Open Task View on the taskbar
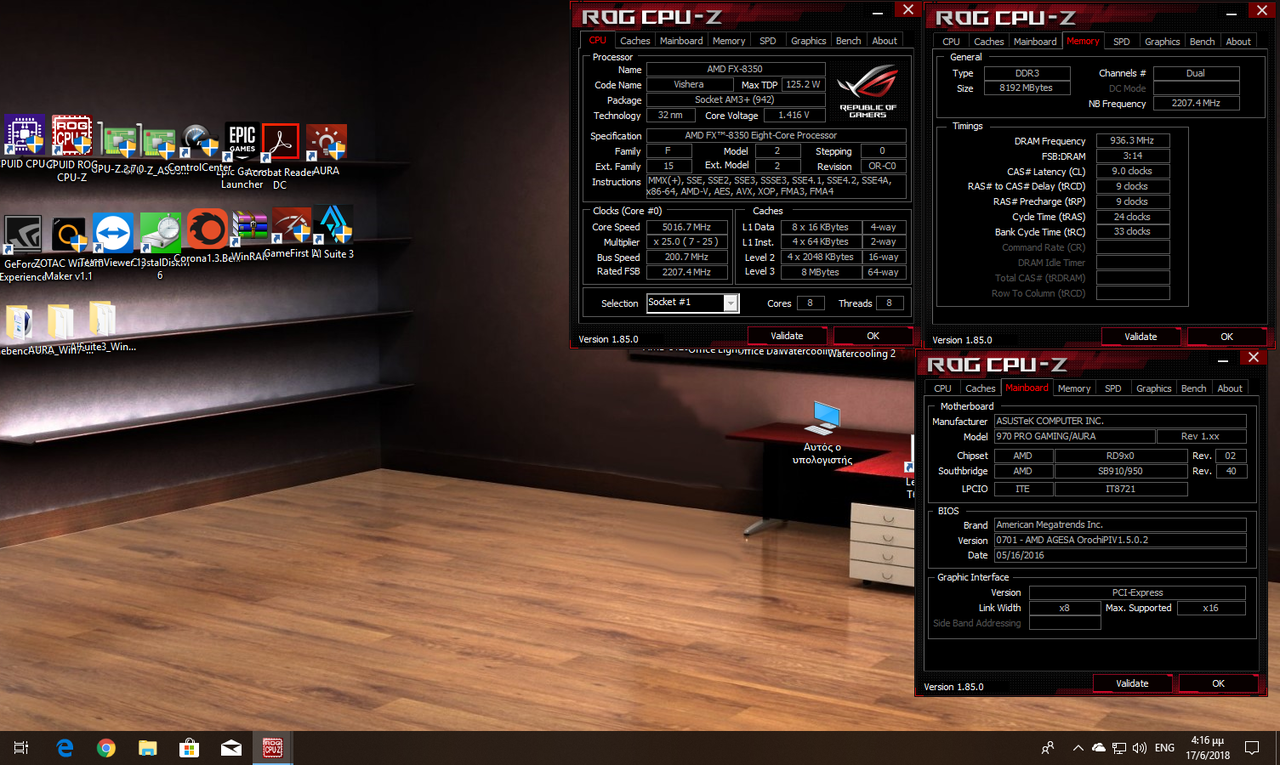Viewport: 1280px width, 765px height. pos(21,748)
